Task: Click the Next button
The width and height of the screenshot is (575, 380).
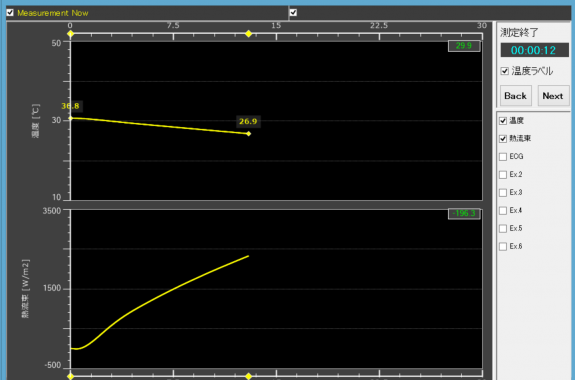Action: point(553,96)
